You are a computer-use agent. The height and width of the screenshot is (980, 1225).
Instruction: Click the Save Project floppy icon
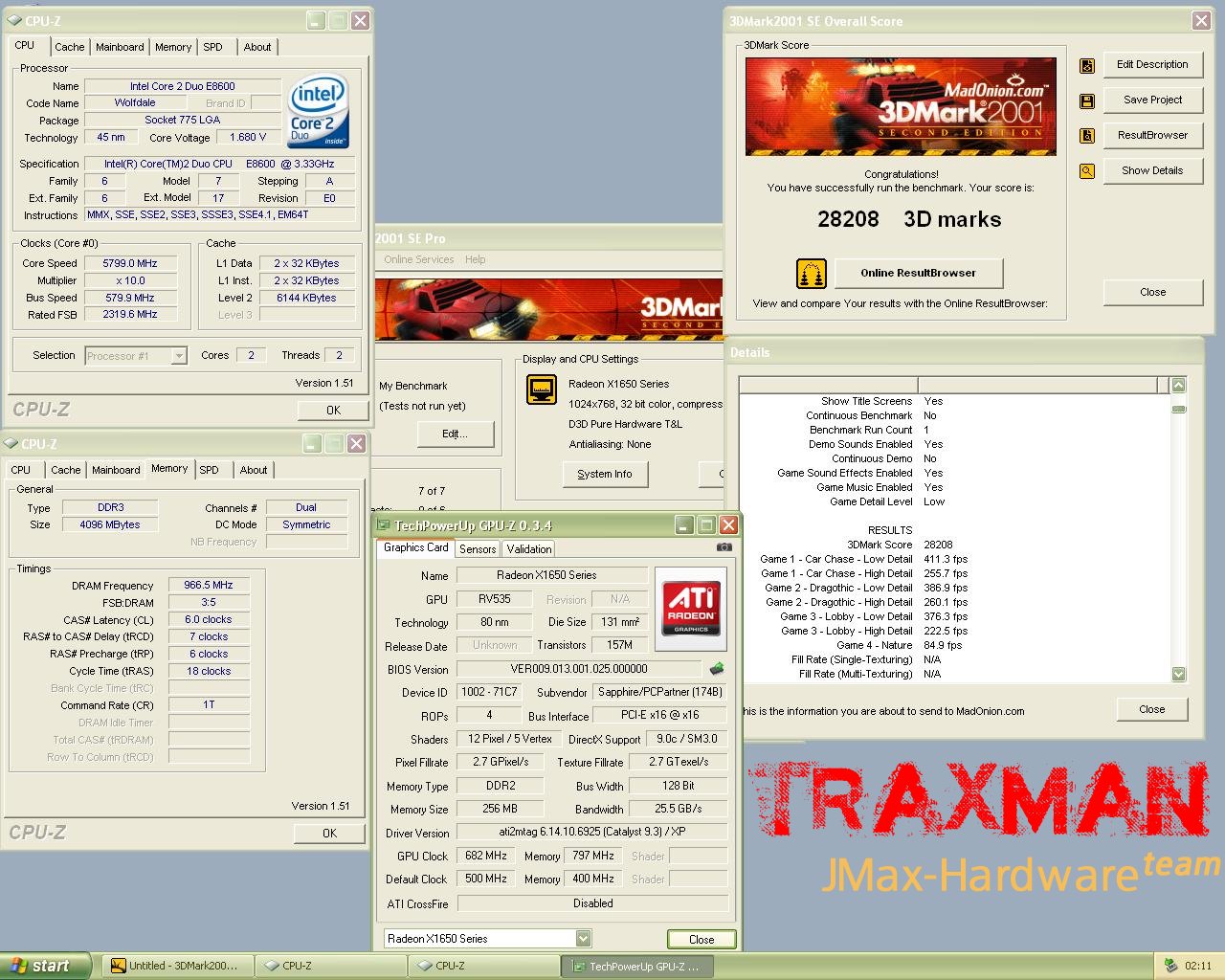point(1087,100)
